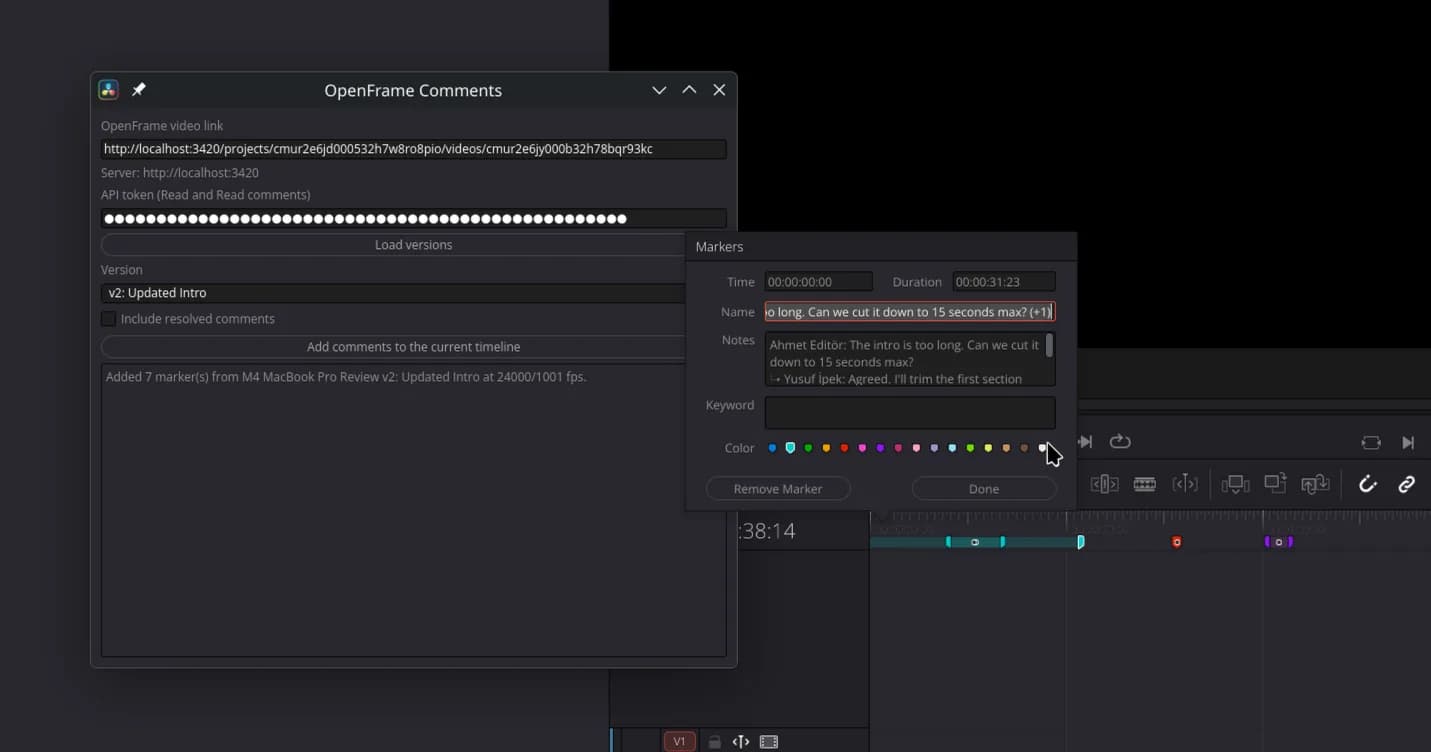Choose the blue marker color
This screenshot has width=1431, height=752.
(772, 448)
